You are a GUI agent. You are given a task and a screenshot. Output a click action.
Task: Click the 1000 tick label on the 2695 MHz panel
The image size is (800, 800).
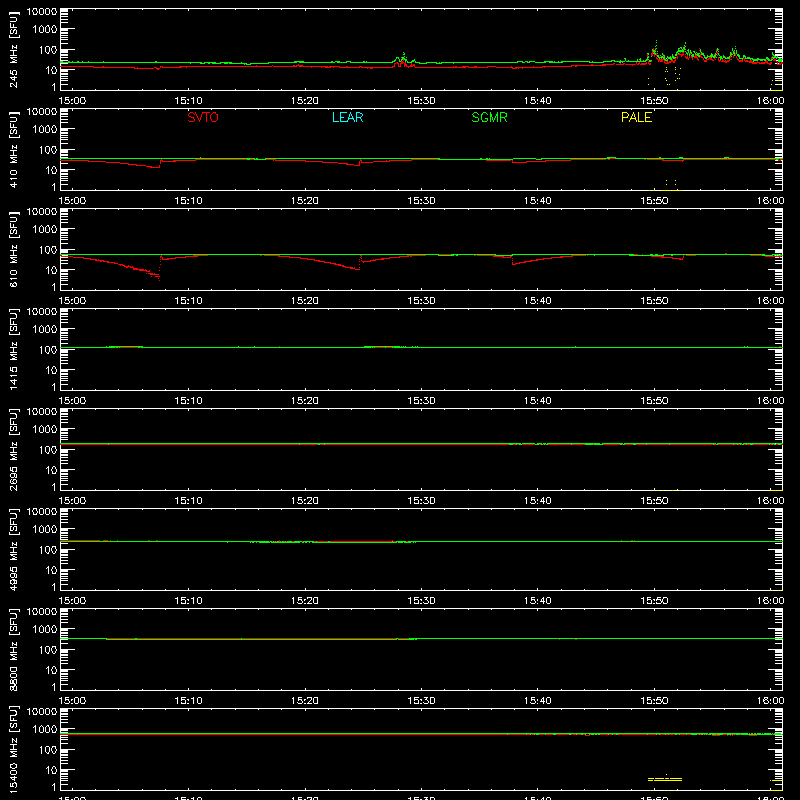point(45,430)
